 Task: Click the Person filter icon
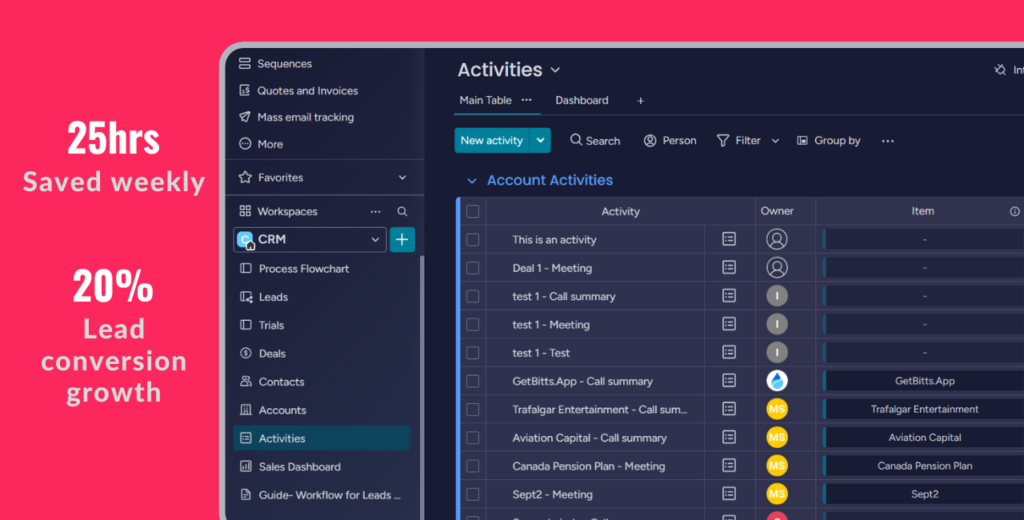pyautogui.click(x=650, y=141)
